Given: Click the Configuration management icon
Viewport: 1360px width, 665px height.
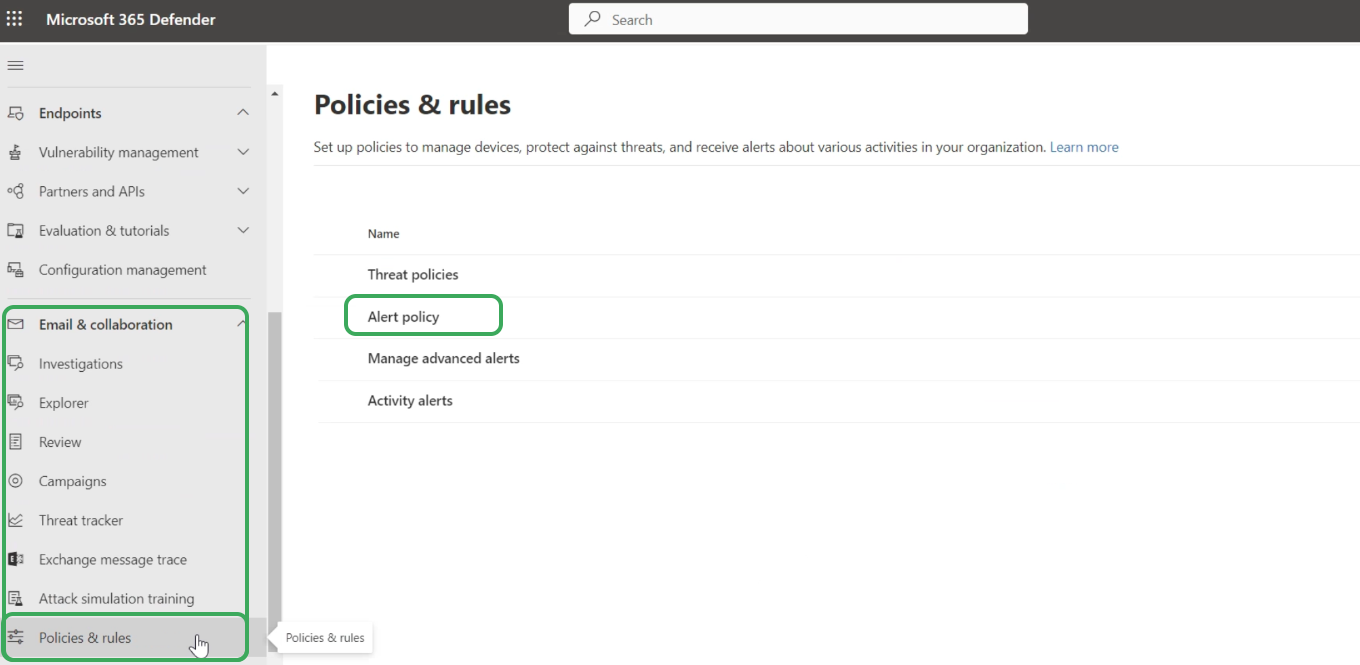Looking at the screenshot, I should [15, 270].
